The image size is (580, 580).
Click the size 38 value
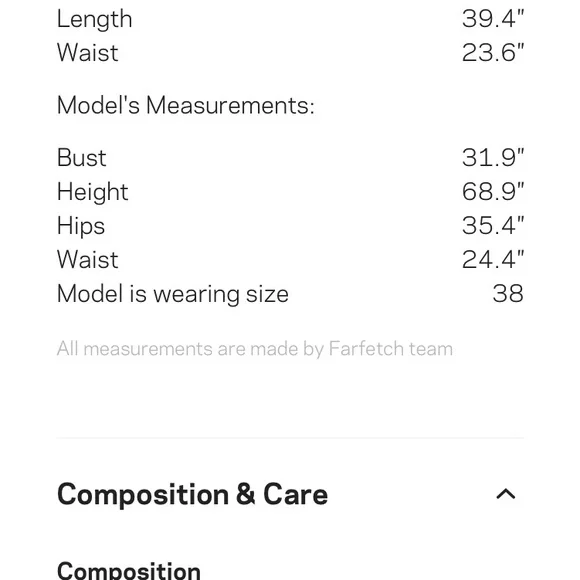(x=508, y=294)
